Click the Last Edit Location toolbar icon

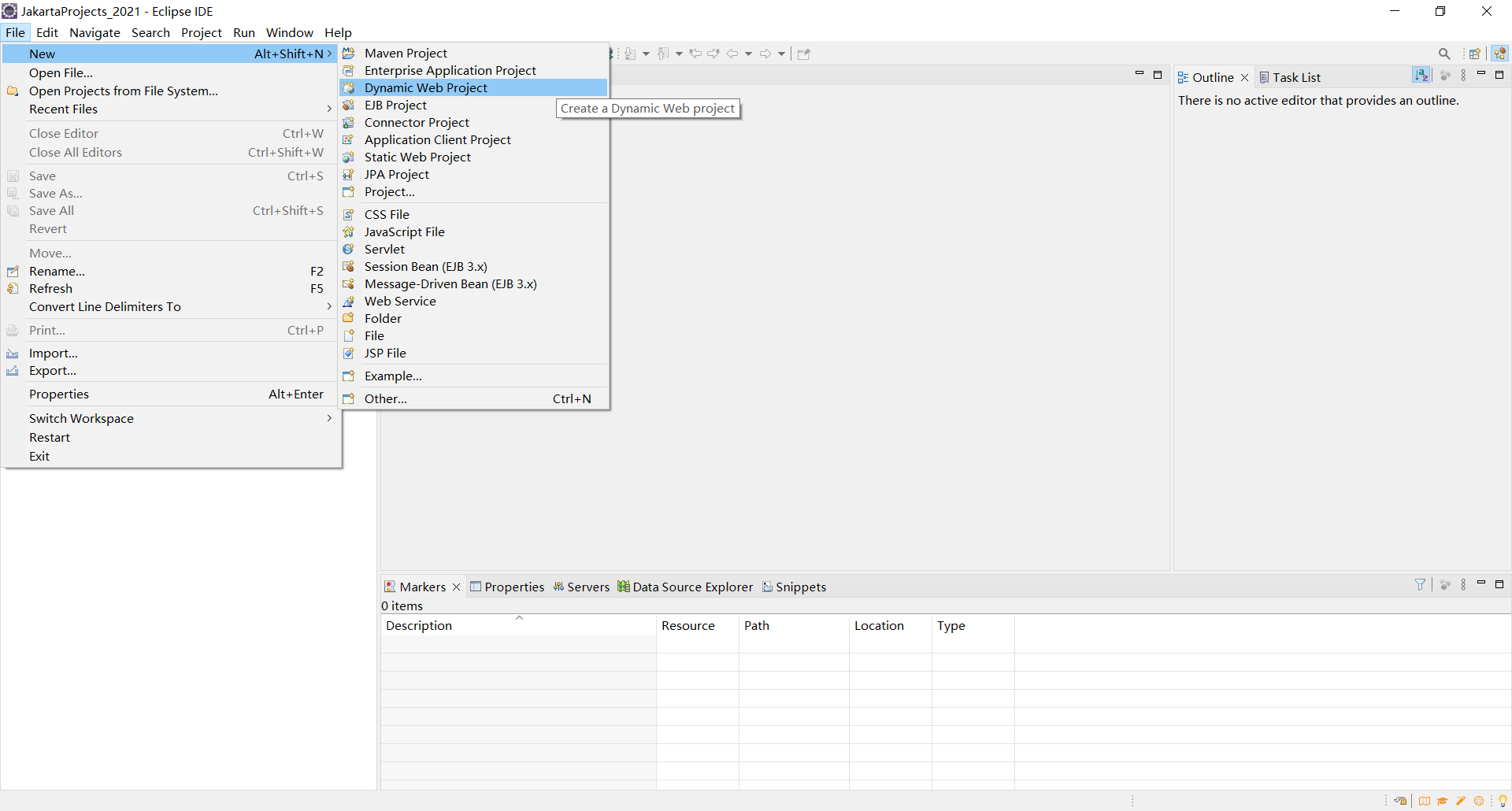[x=695, y=54]
